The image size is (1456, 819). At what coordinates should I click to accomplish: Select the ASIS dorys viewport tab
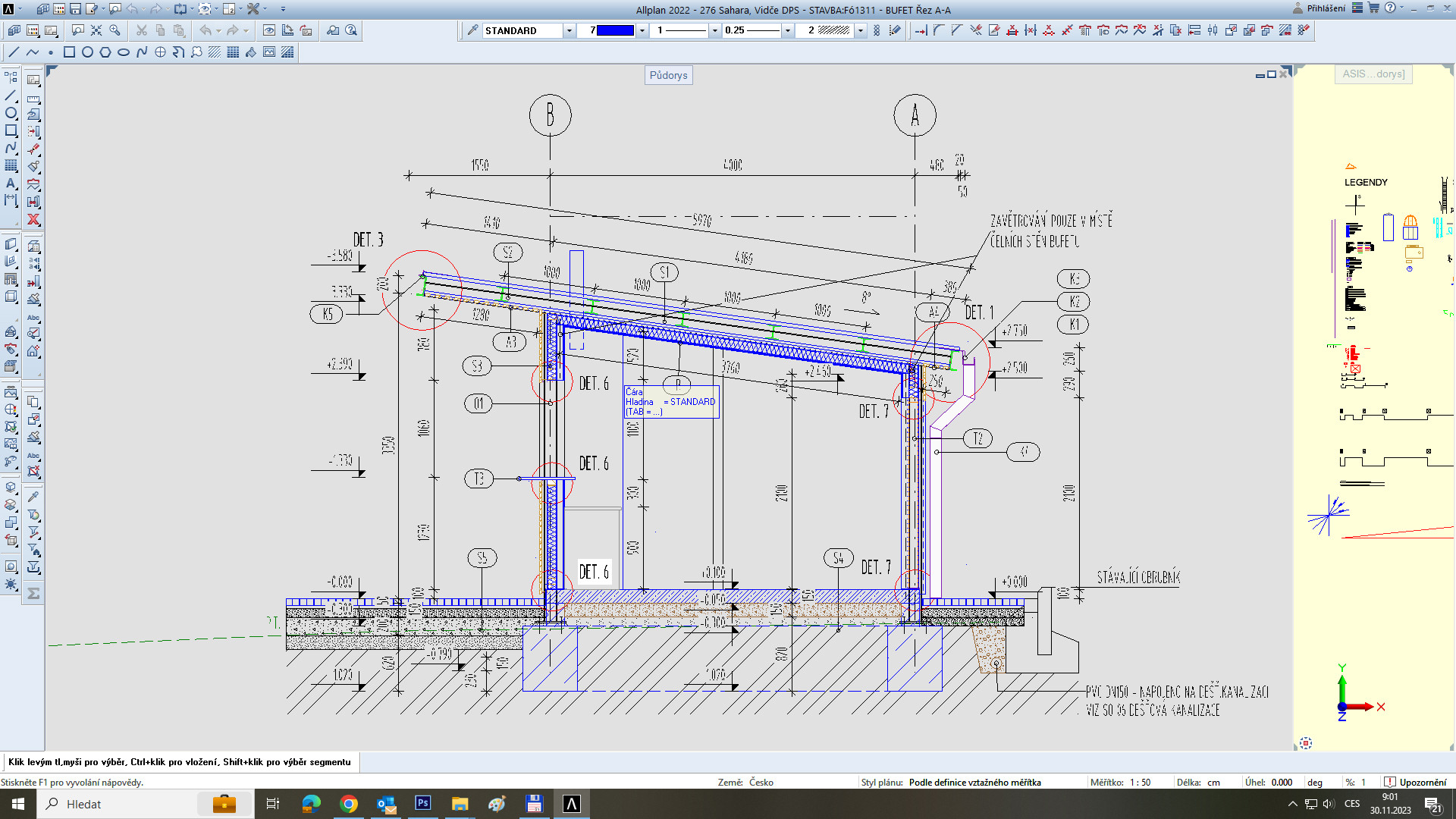pyautogui.click(x=1373, y=74)
